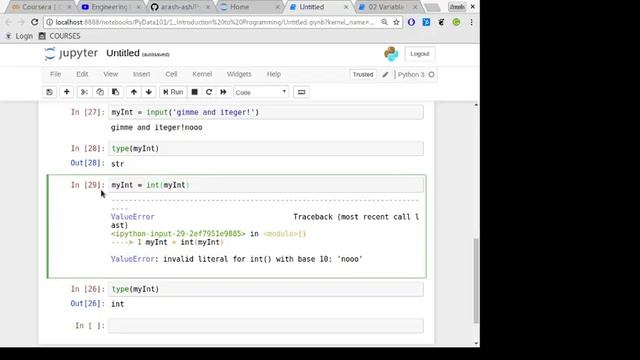The width and height of the screenshot is (640, 360).
Task: Open the Insert menu
Action: tap(142, 74)
